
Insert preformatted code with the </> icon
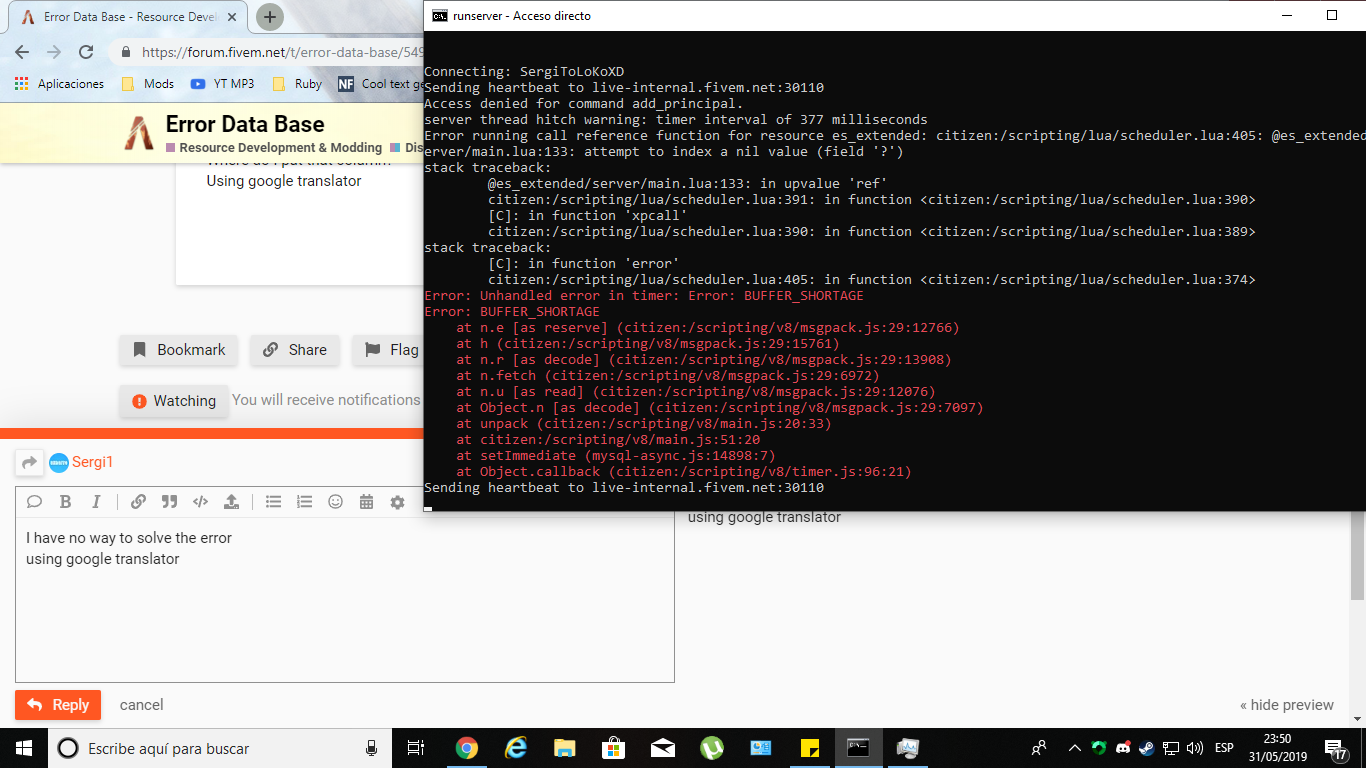pyautogui.click(x=200, y=502)
